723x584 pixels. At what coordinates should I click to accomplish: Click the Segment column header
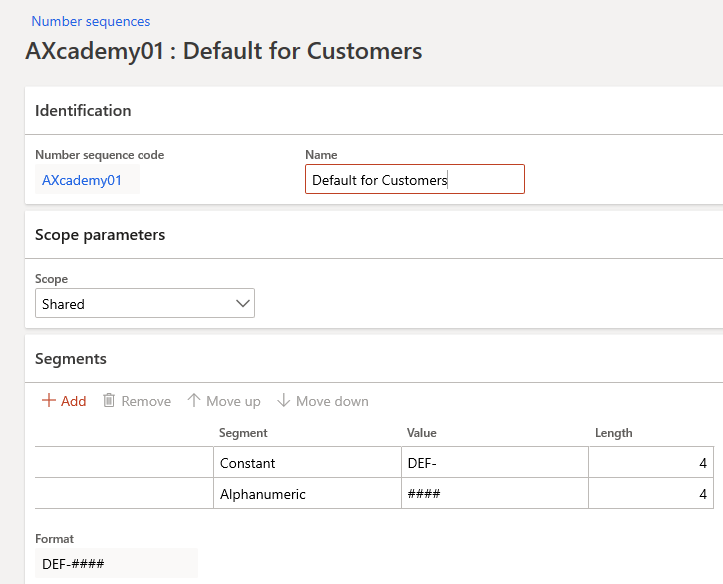(x=243, y=433)
